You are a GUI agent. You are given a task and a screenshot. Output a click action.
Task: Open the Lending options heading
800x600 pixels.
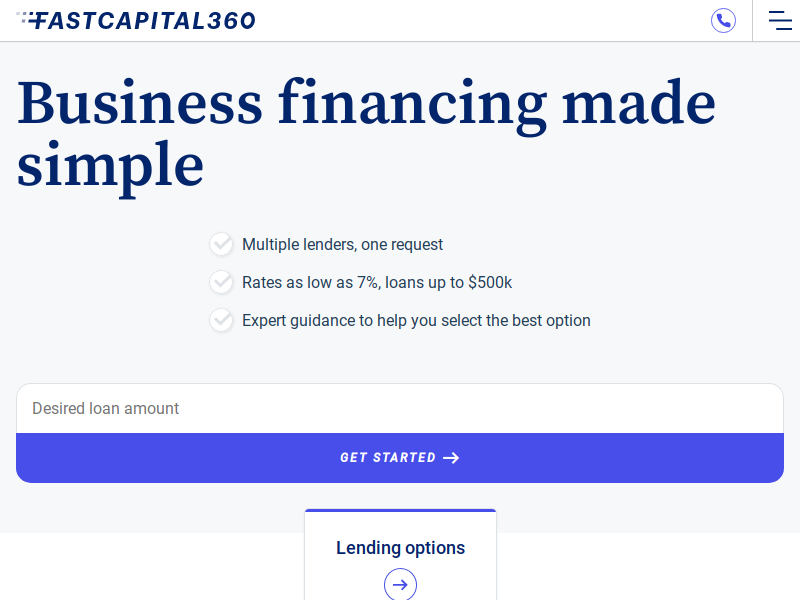pyautogui.click(x=401, y=547)
